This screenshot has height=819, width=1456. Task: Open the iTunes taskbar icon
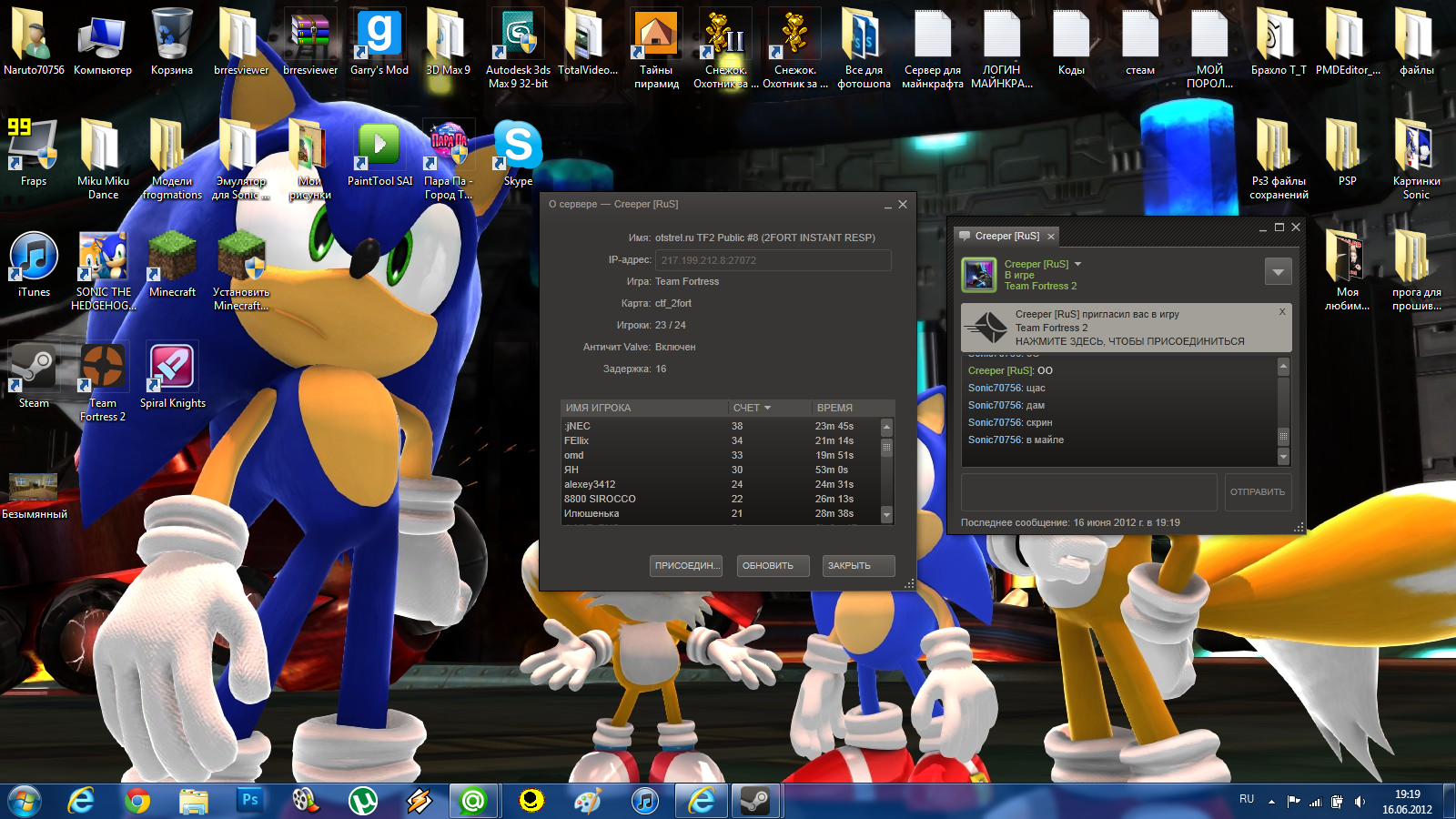645,801
